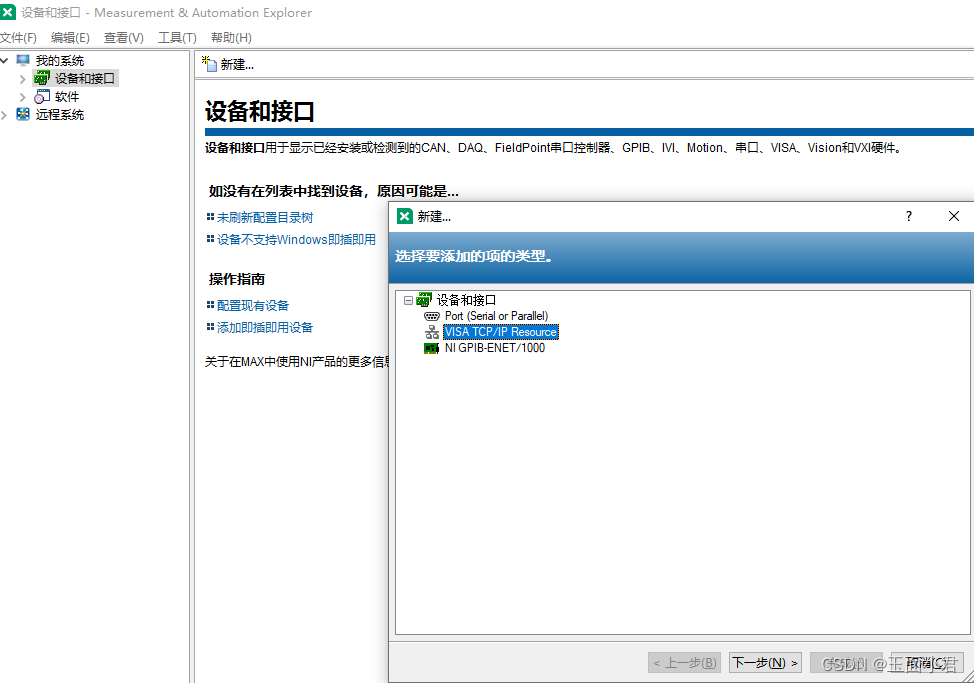The height and width of the screenshot is (683, 974).
Task: Select 设备和接口 in the left tree
Action: click(84, 78)
